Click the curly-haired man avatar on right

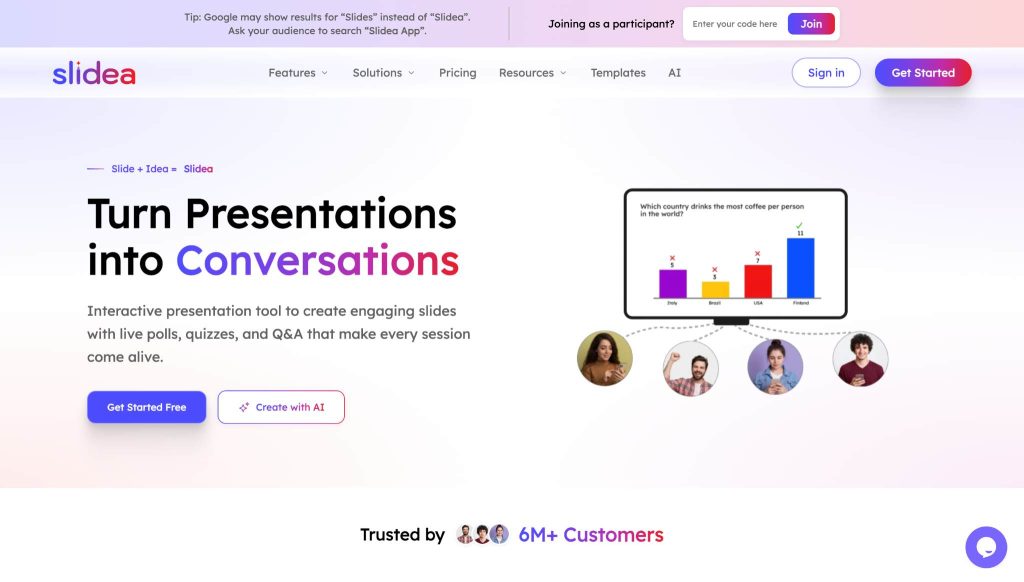pos(860,359)
